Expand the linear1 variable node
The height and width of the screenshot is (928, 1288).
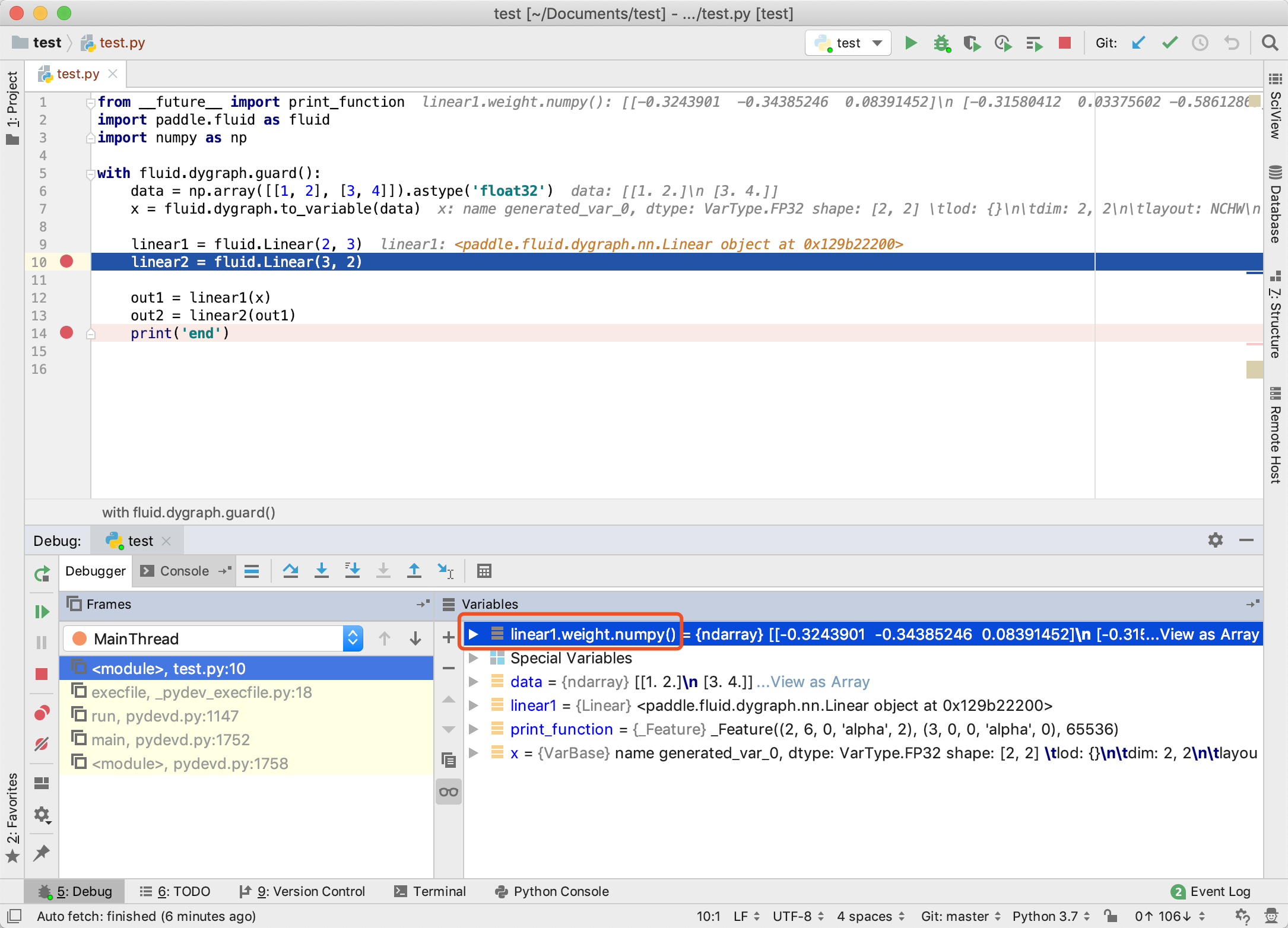click(x=474, y=705)
